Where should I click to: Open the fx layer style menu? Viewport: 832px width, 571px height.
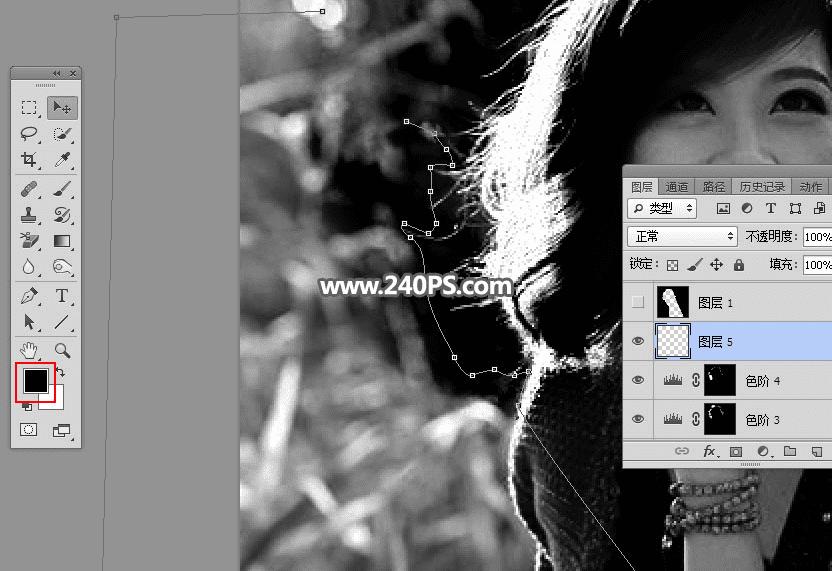tap(710, 452)
